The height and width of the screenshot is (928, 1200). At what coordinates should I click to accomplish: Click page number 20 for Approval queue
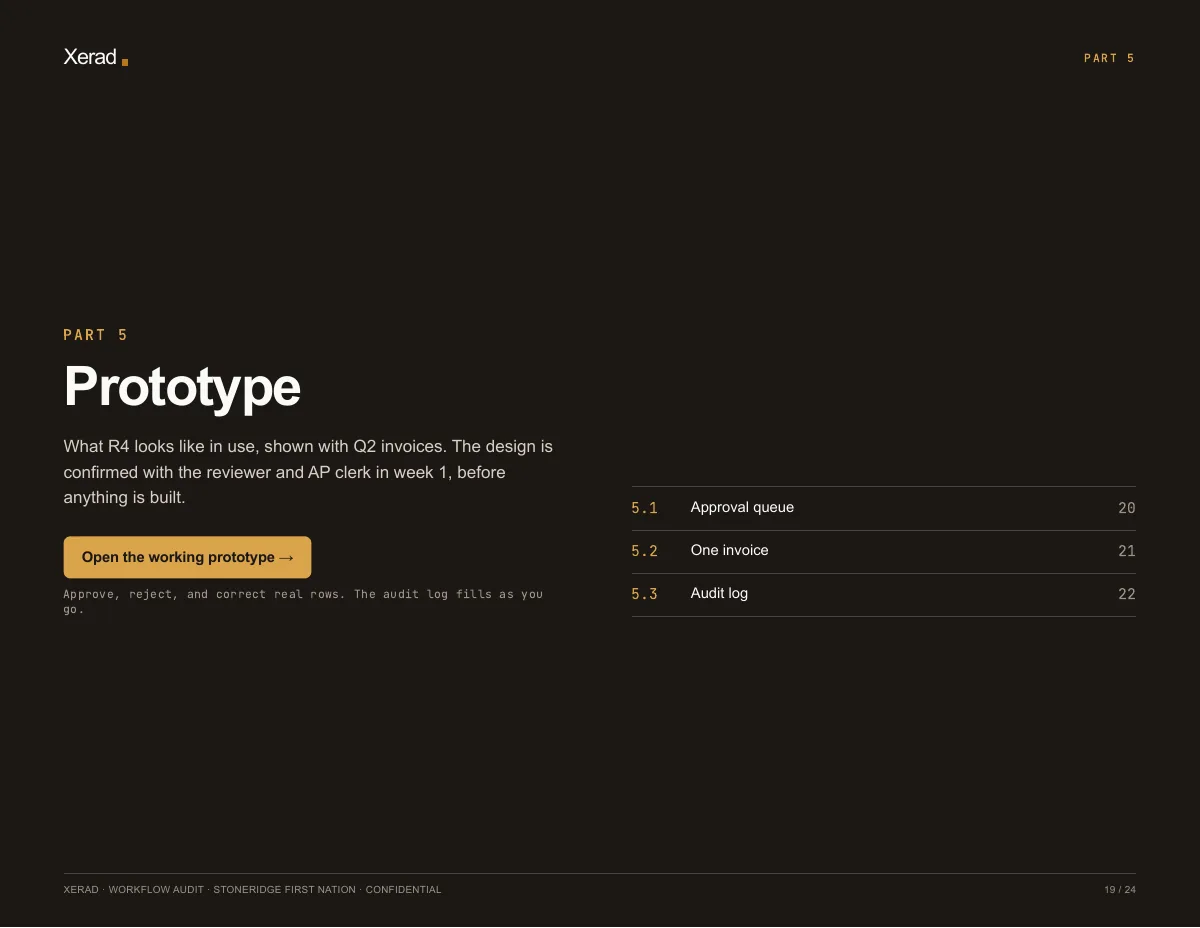1127,508
